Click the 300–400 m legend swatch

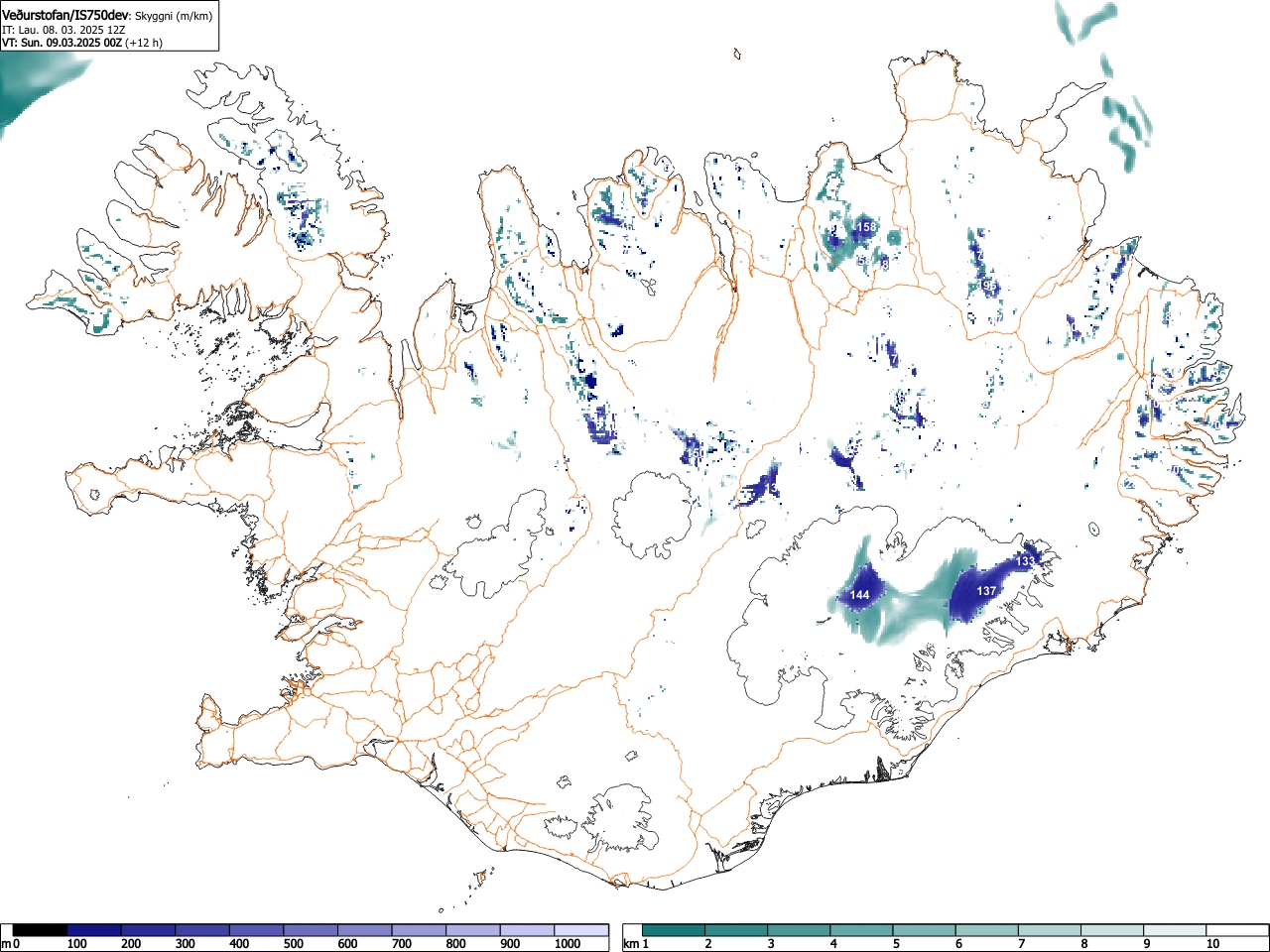[202, 930]
